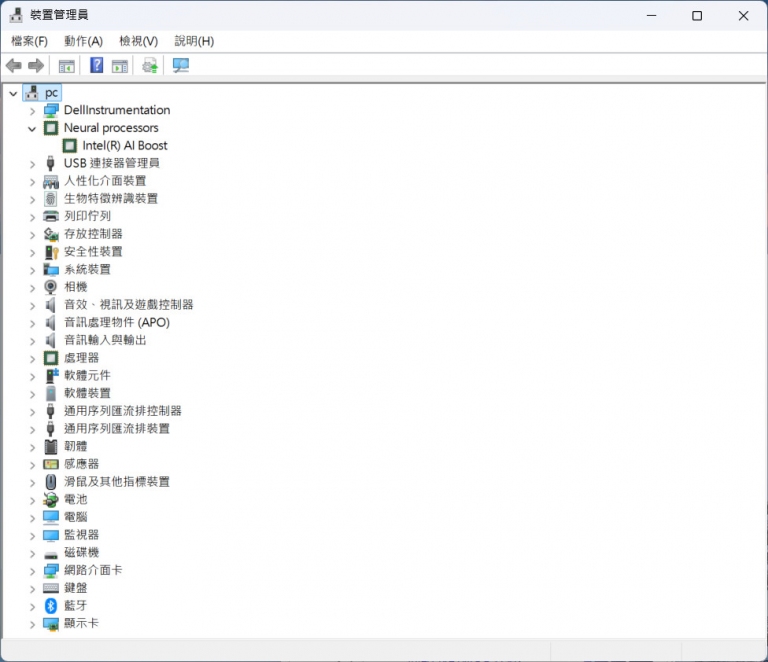Open the 檢視(V) menu
Screen dimensions: 768x662
coord(138,41)
